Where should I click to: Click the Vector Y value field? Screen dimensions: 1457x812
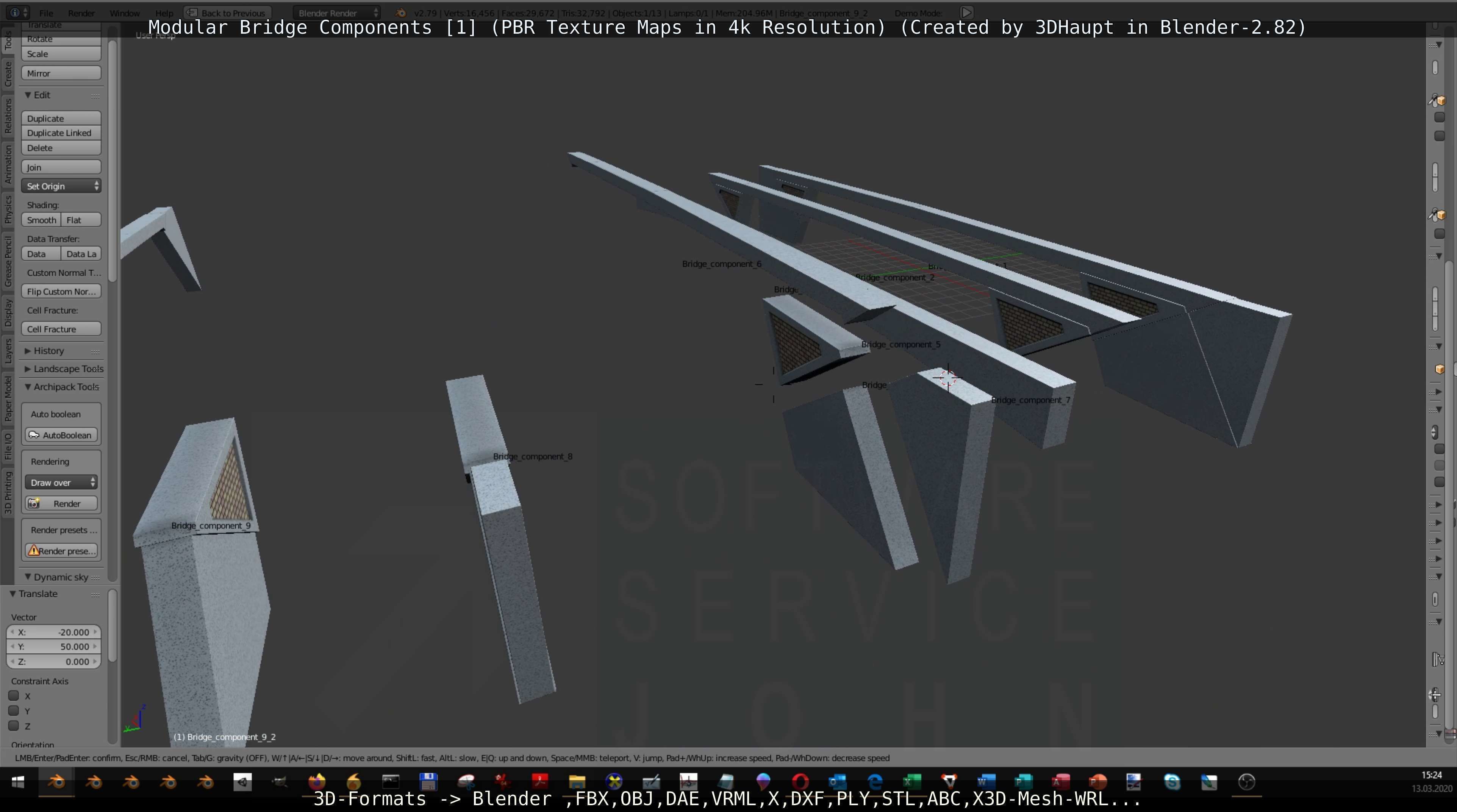[x=54, y=646]
